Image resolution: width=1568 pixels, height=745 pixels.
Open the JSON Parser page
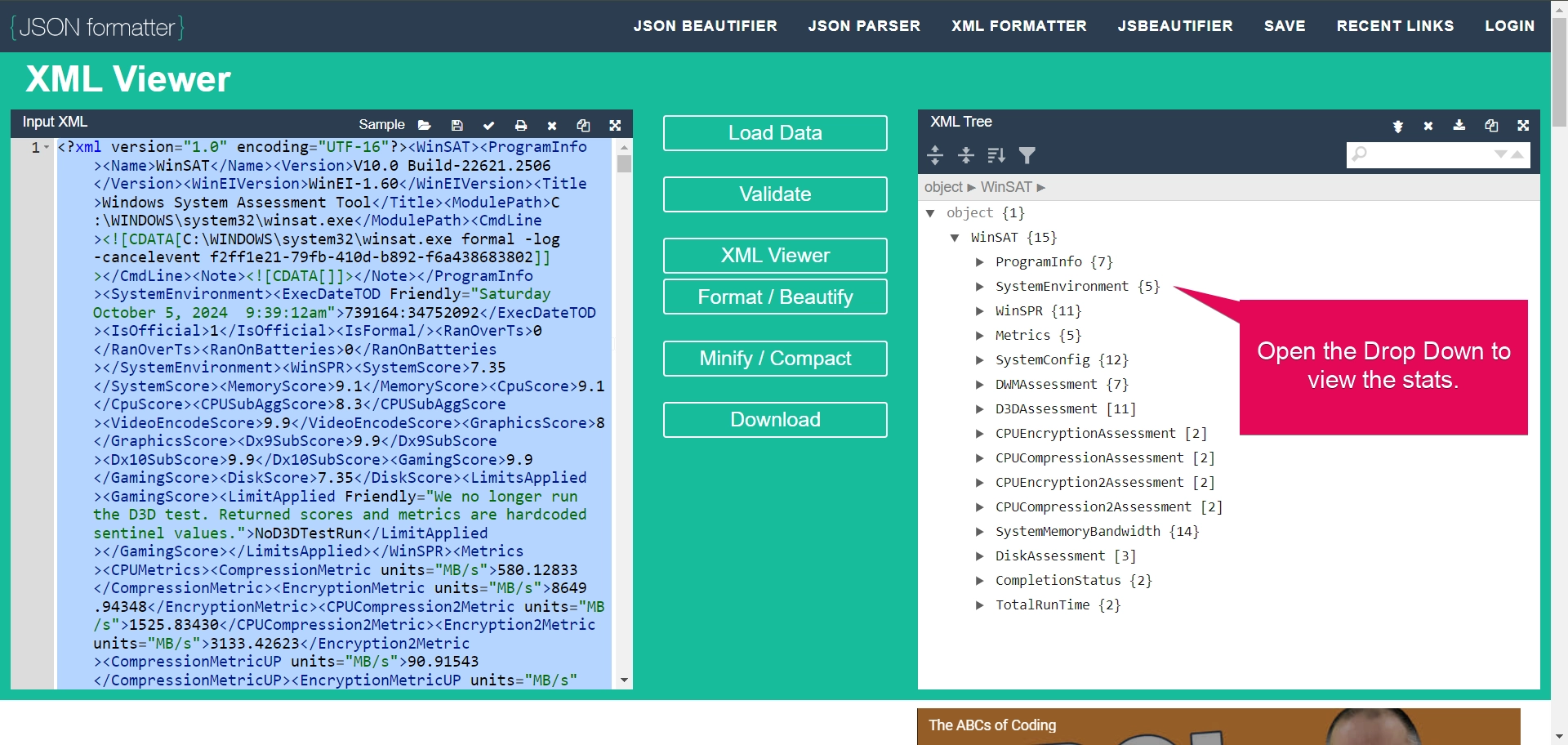click(x=864, y=26)
